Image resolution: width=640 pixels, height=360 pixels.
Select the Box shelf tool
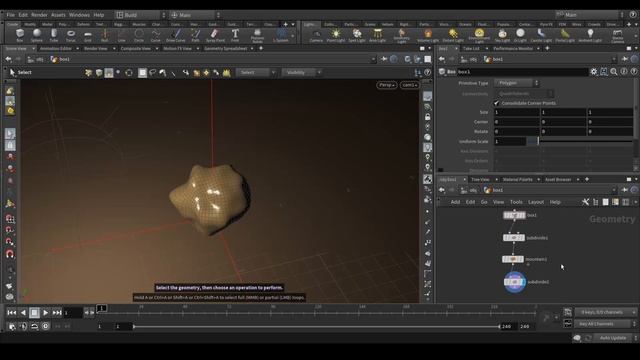click(x=20, y=36)
